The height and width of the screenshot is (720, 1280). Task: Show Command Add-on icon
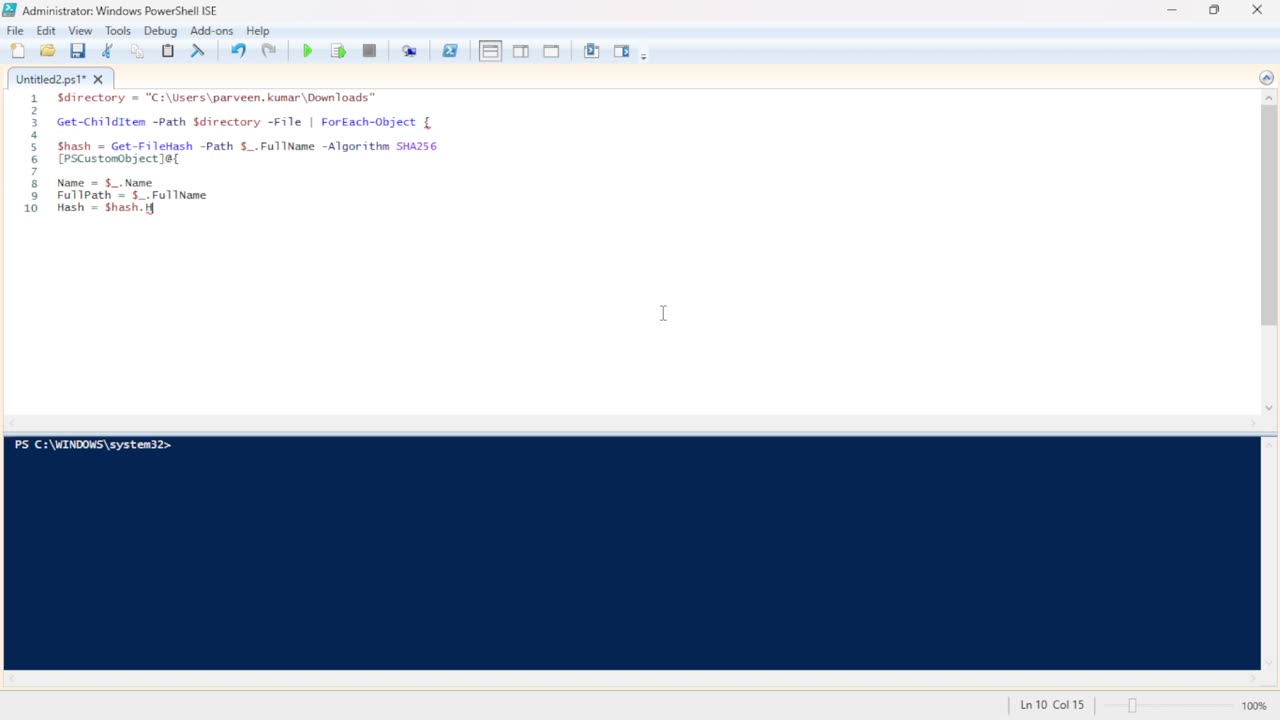pos(621,51)
